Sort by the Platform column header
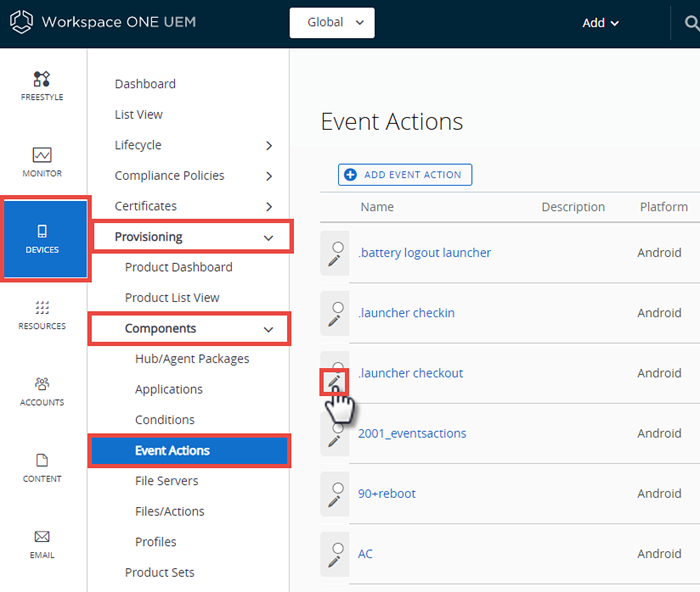 click(x=664, y=207)
